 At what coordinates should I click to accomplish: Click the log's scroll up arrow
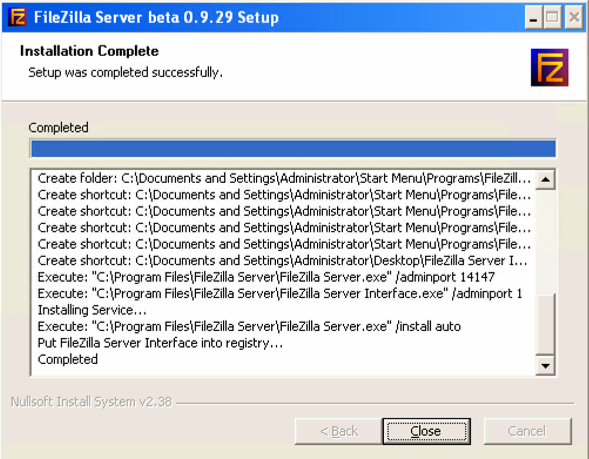(x=545, y=180)
